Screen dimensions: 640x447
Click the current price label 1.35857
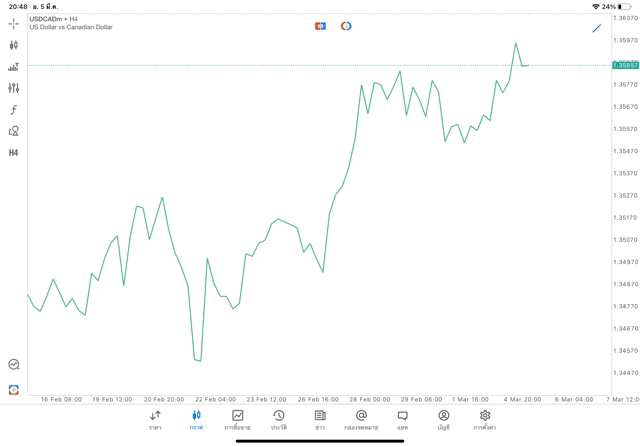point(626,65)
